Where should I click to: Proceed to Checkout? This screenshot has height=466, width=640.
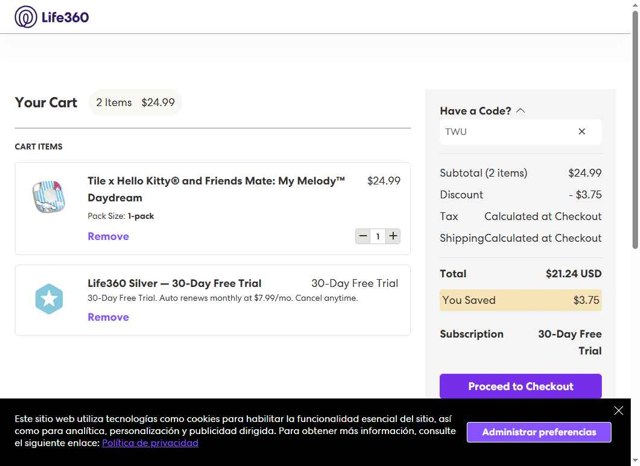(520, 386)
